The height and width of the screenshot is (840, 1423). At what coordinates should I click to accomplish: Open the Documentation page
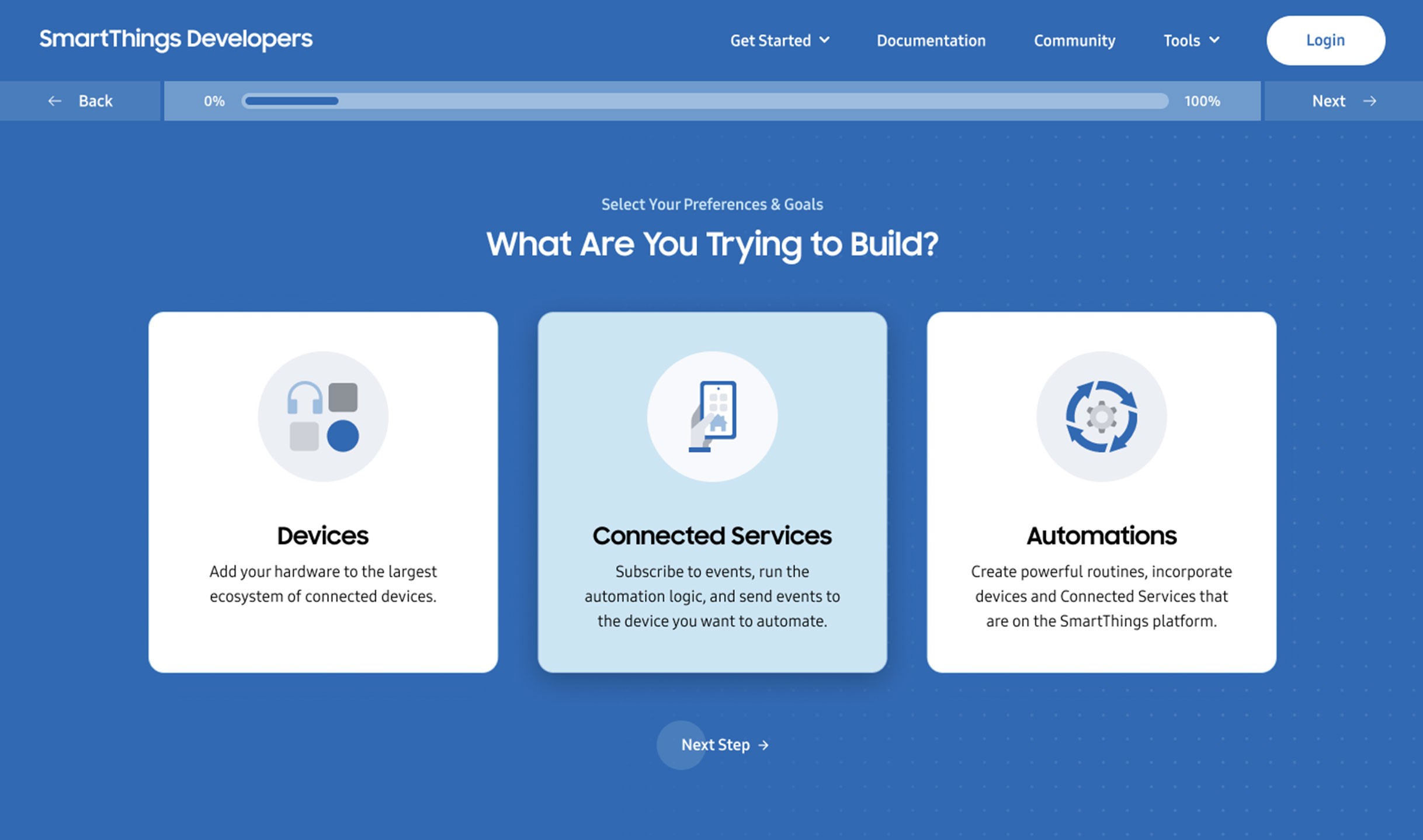pyautogui.click(x=931, y=40)
